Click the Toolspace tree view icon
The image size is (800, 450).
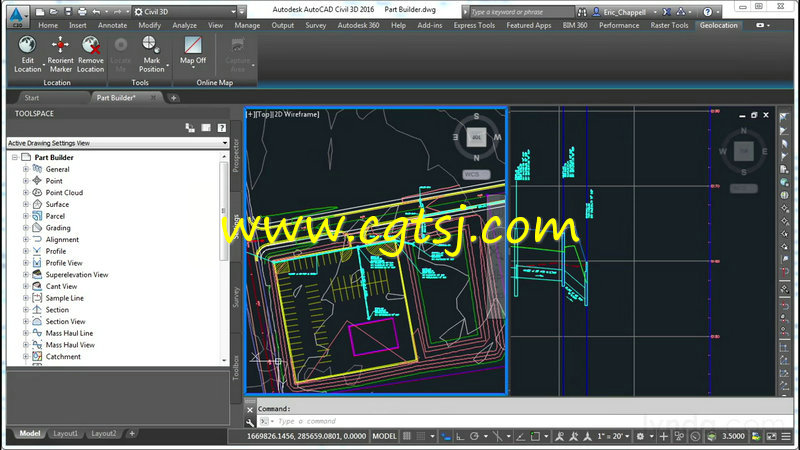[x=190, y=128]
